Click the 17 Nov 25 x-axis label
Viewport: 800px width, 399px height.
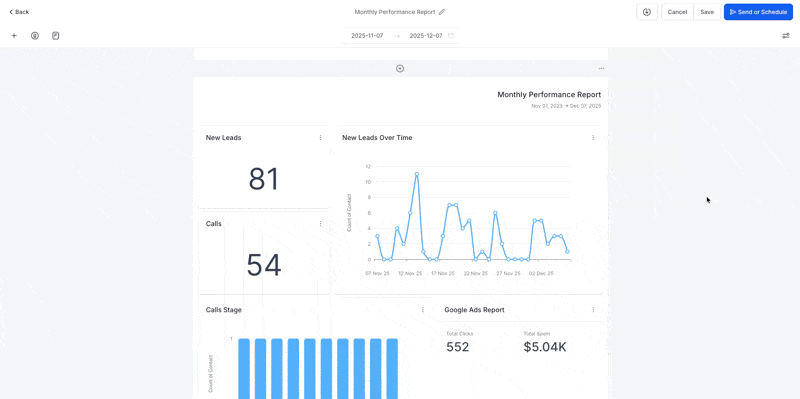443,273
